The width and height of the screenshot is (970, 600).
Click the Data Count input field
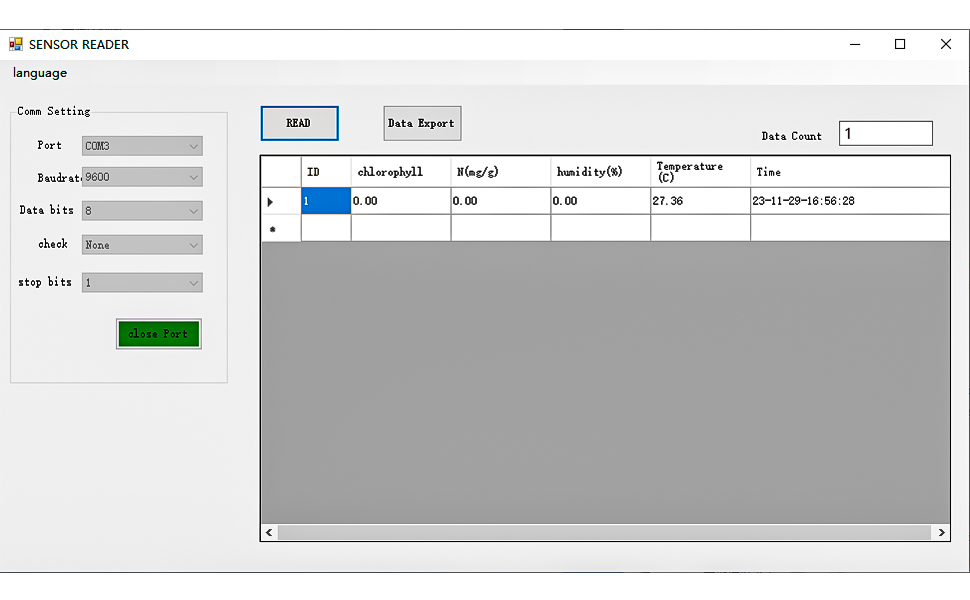[885, 134]
